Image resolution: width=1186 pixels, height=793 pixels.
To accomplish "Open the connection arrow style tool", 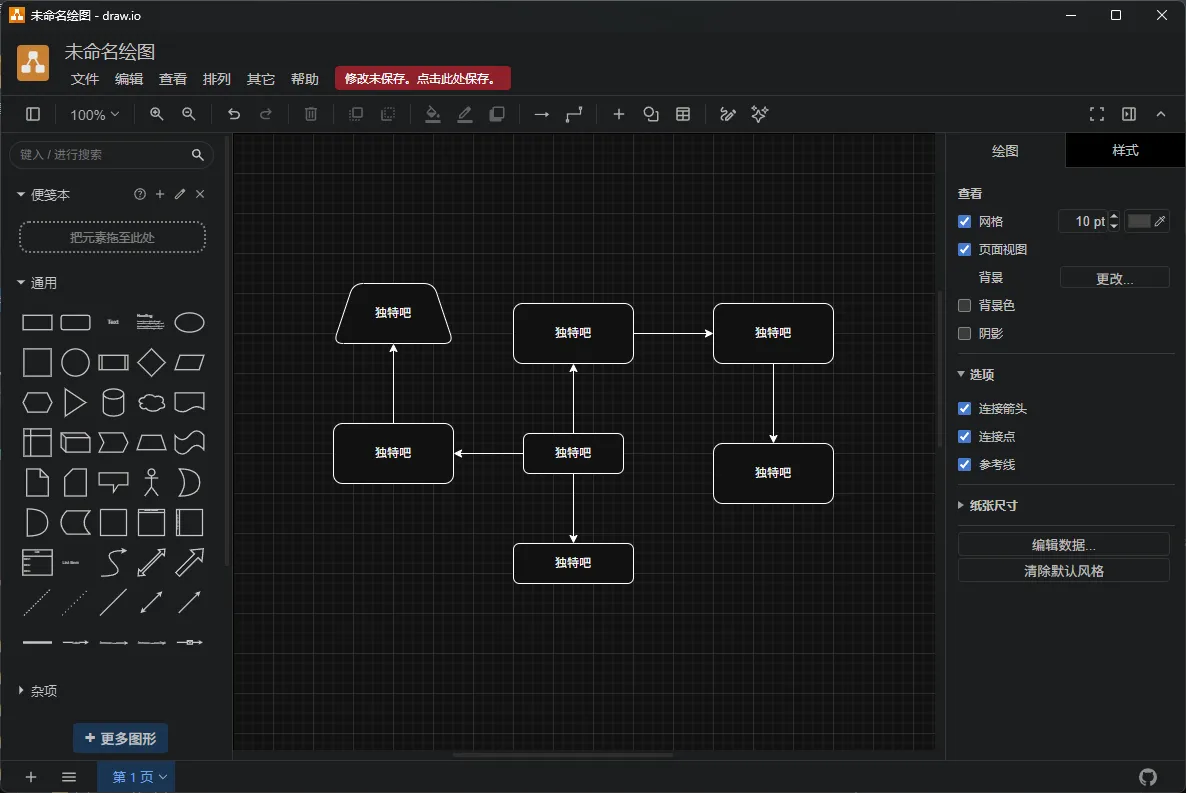I will click(x=542, y=114).
